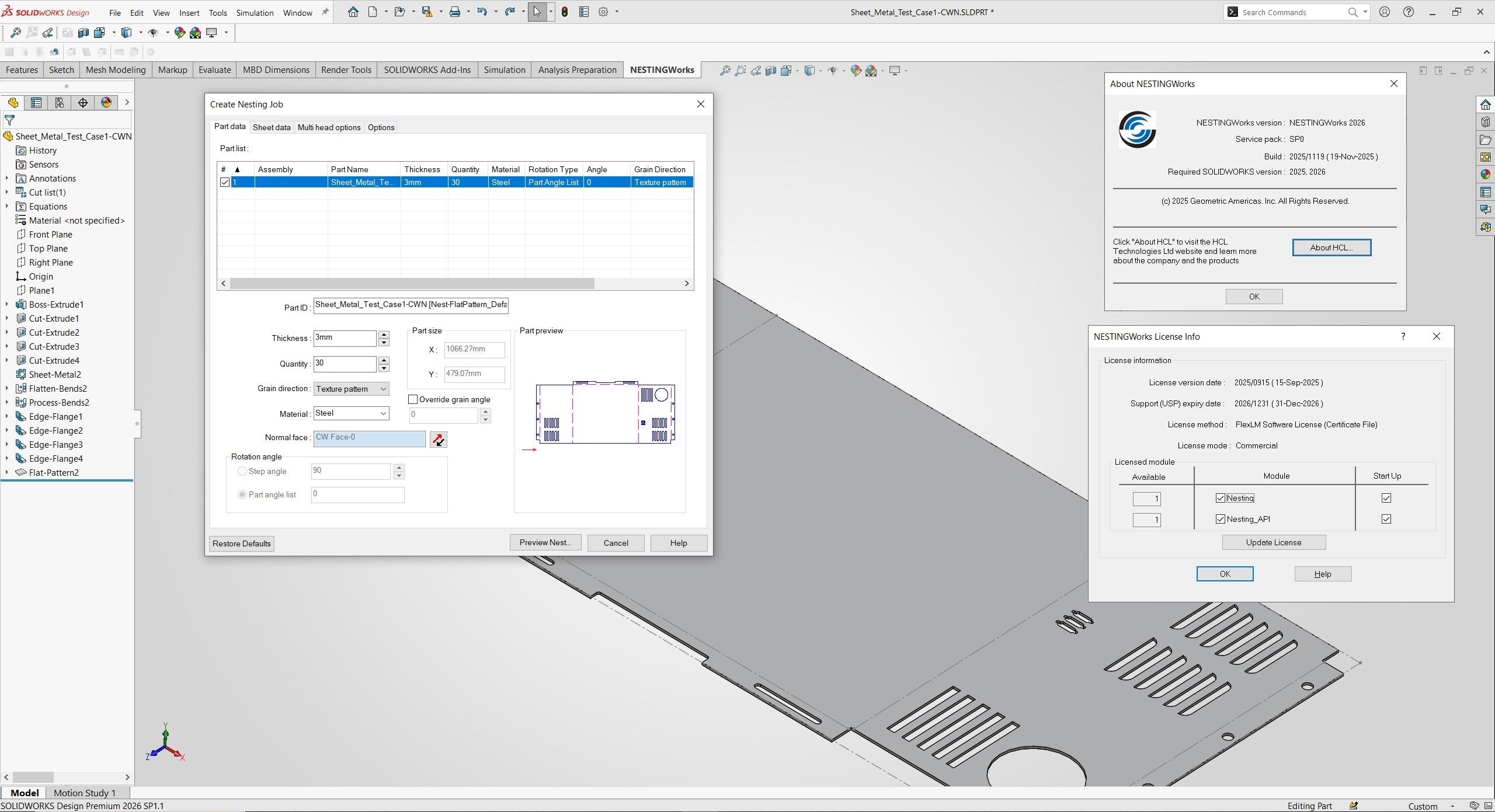Open the View Palette task pane icon

[x=1486, y=157]
